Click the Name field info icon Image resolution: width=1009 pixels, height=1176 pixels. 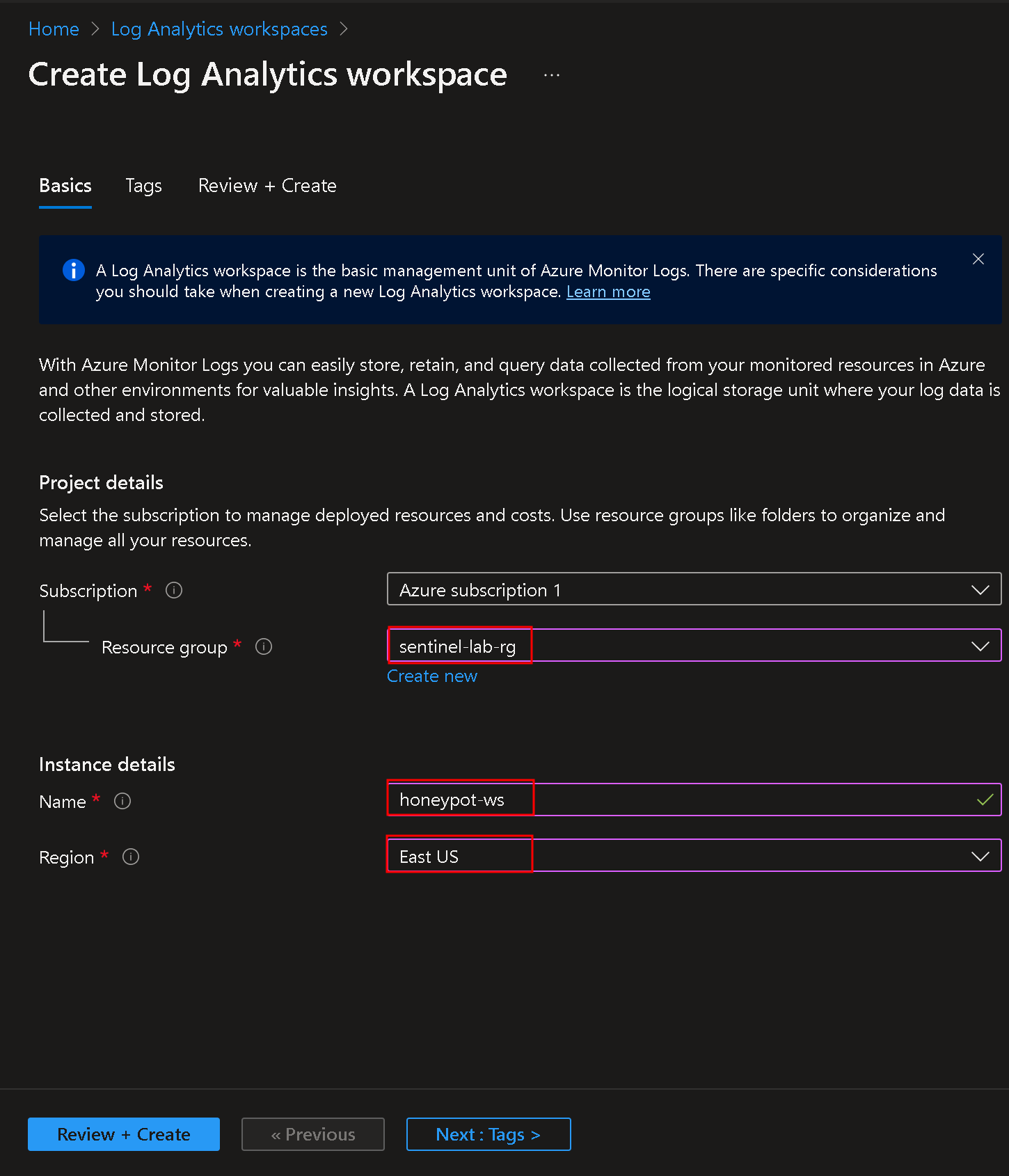tap(122, 801)
